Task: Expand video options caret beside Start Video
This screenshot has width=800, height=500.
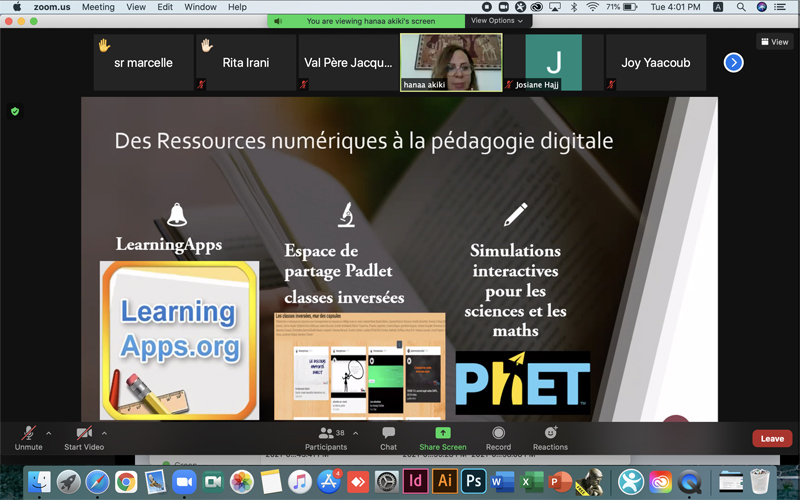Action: pyautogui.click(x=104, y=433)
